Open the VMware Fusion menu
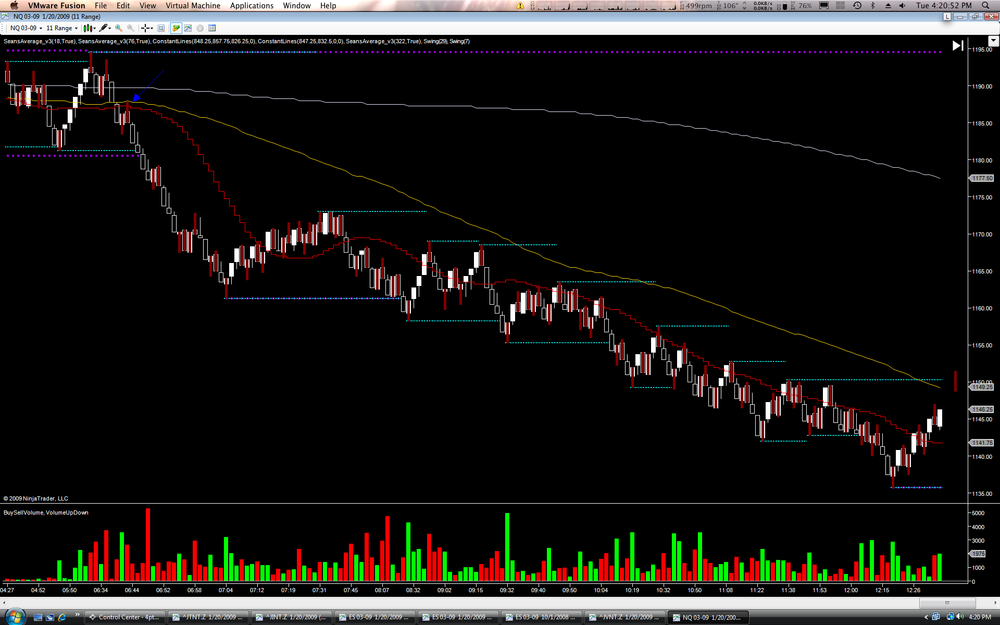 (56, 5)
